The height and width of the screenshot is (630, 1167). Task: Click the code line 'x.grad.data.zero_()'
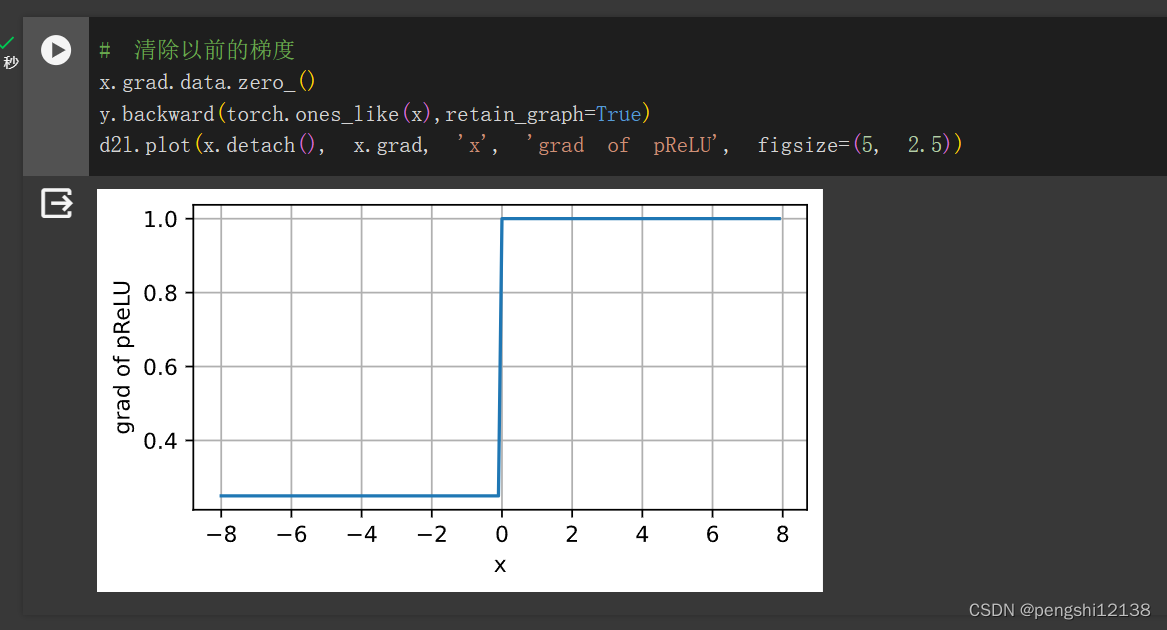pos(208,81)
